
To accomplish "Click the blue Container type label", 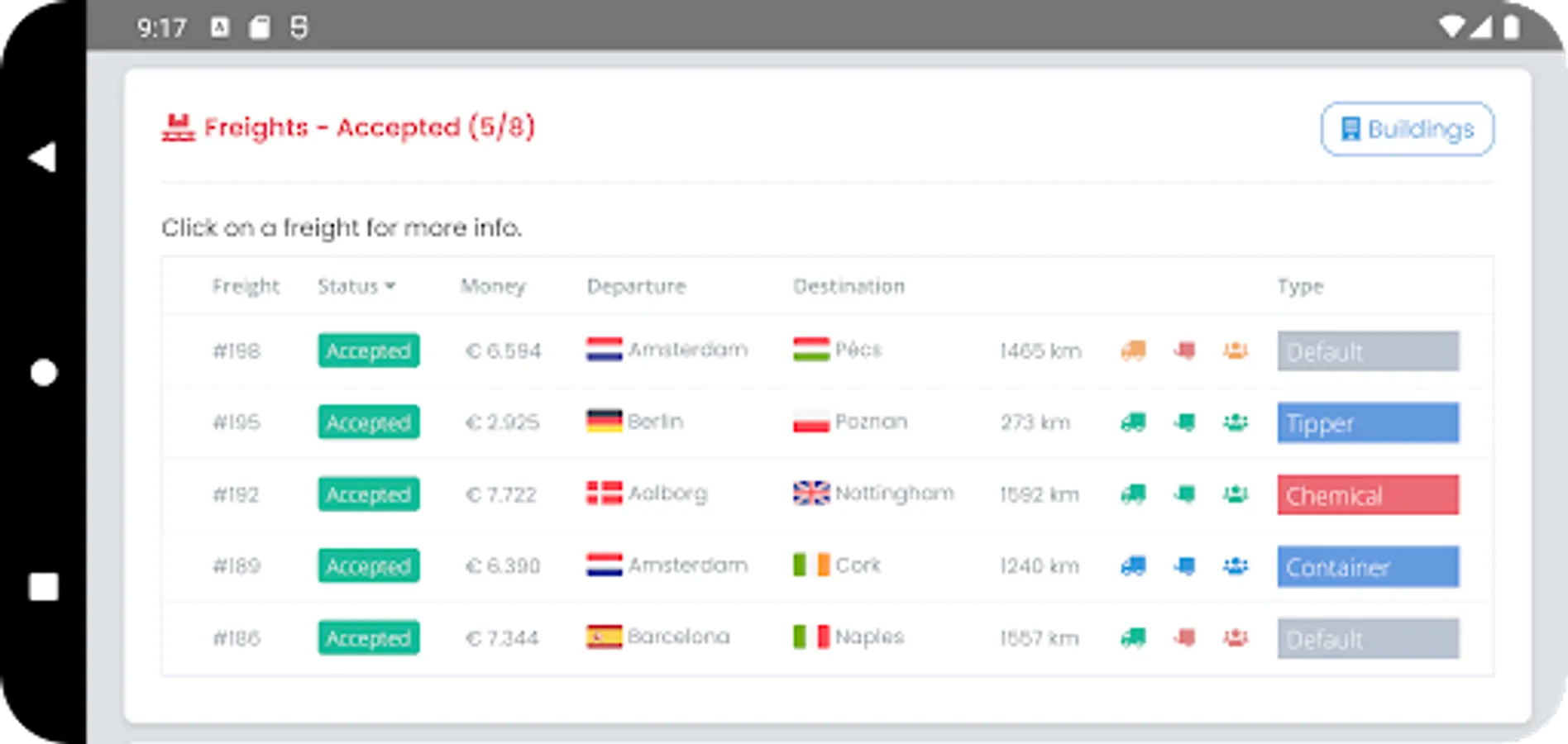I will 1367,567.
